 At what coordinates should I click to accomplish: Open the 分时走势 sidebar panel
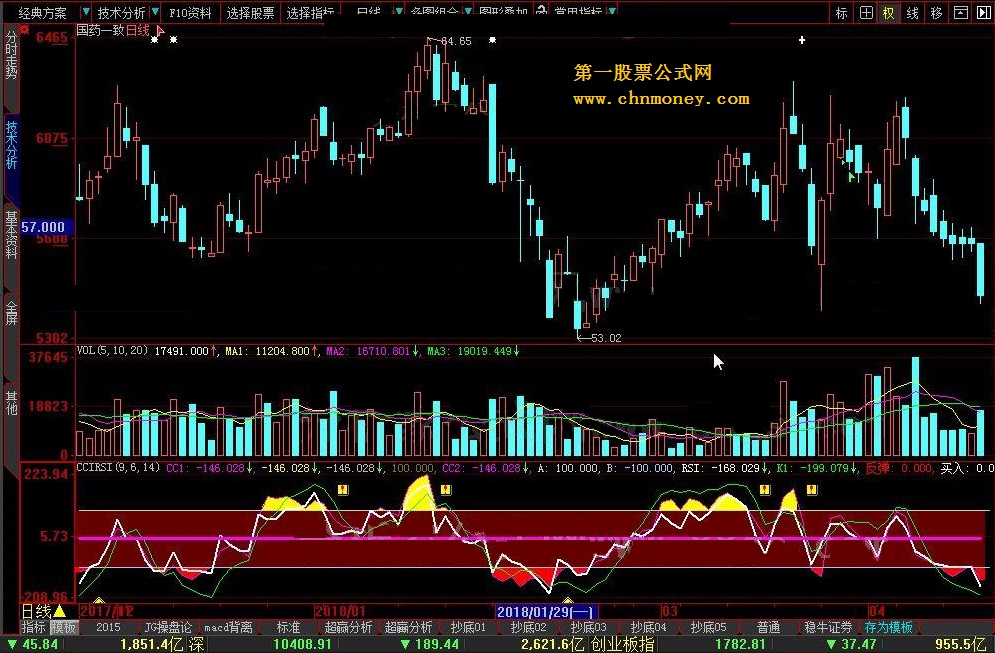coord(11,53)
